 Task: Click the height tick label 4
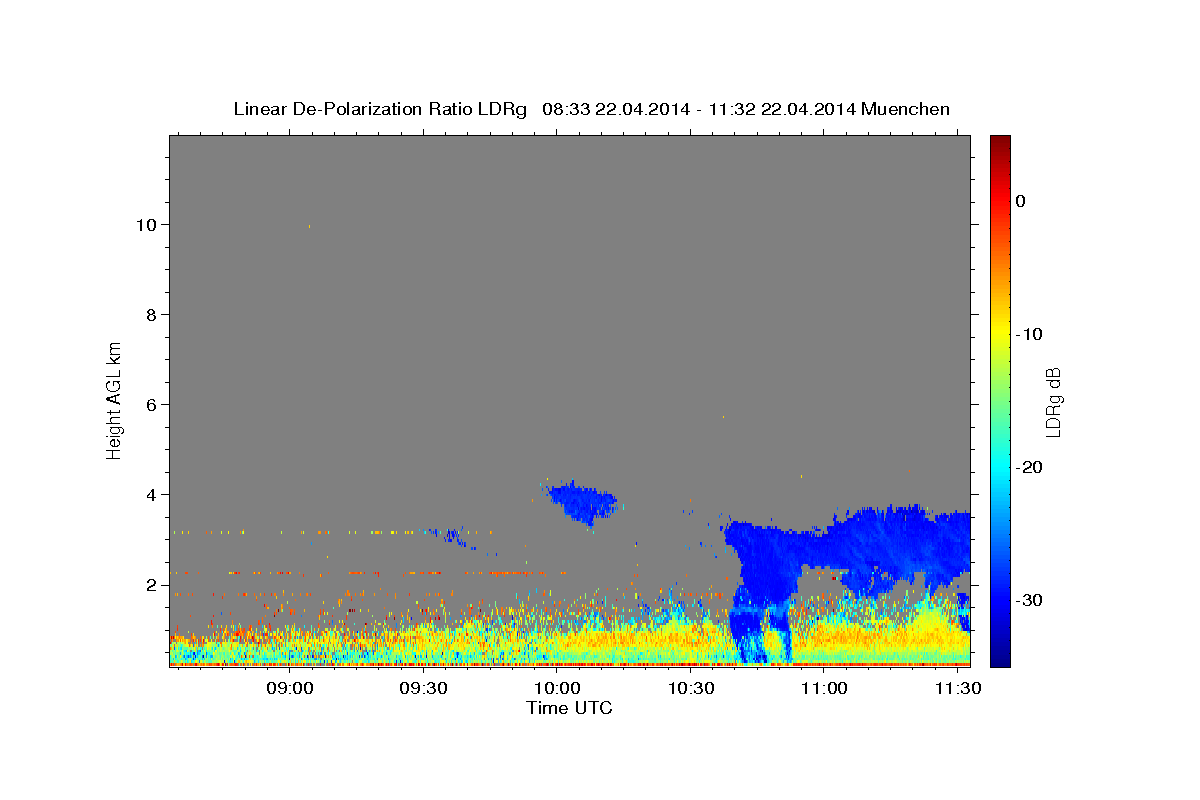153,495
